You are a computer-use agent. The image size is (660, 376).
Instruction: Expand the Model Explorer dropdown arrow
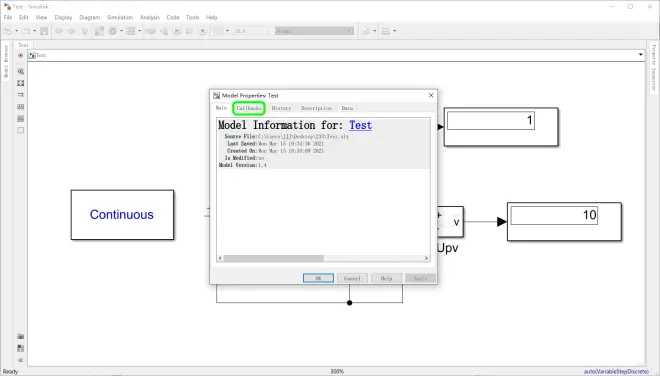pos(139,31)
